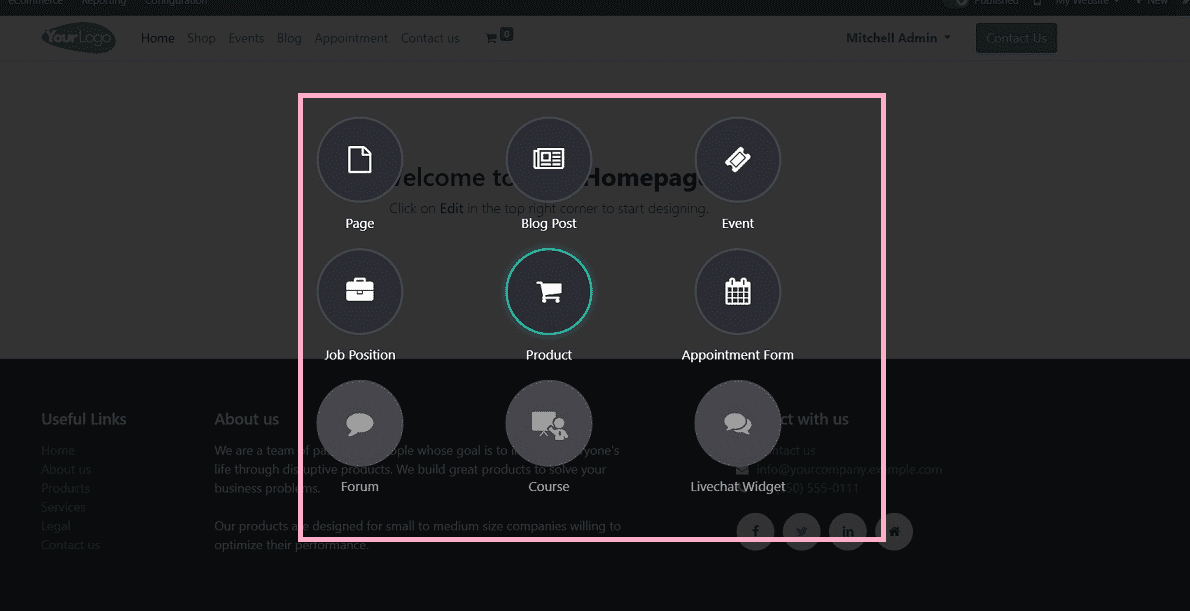Viewport: 1190px width, 611px height.
Task: Click the About us footer heading
Action: 247,419
